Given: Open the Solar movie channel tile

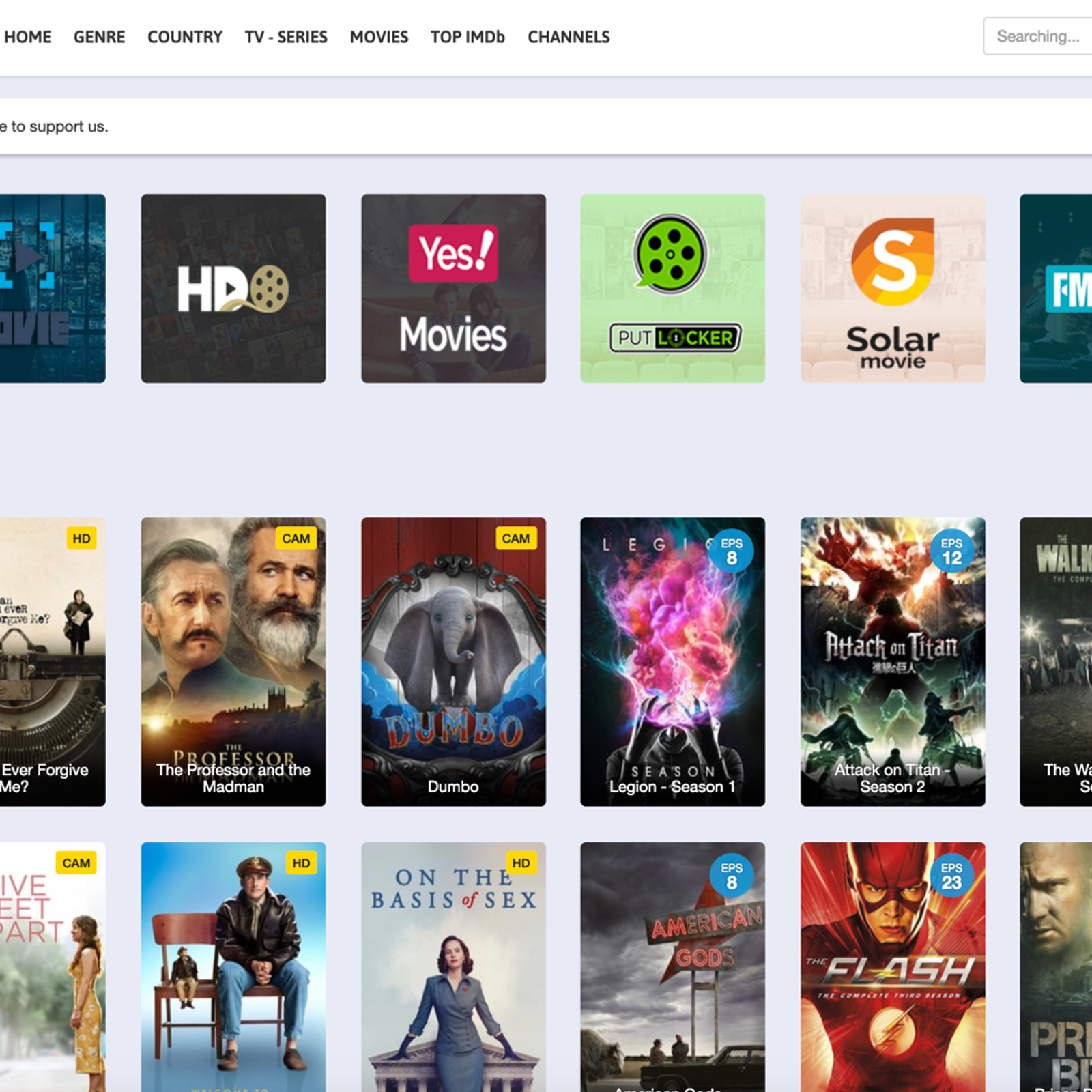Looking at the screenshot, I should pyautogui.click(x=892, y=288).
